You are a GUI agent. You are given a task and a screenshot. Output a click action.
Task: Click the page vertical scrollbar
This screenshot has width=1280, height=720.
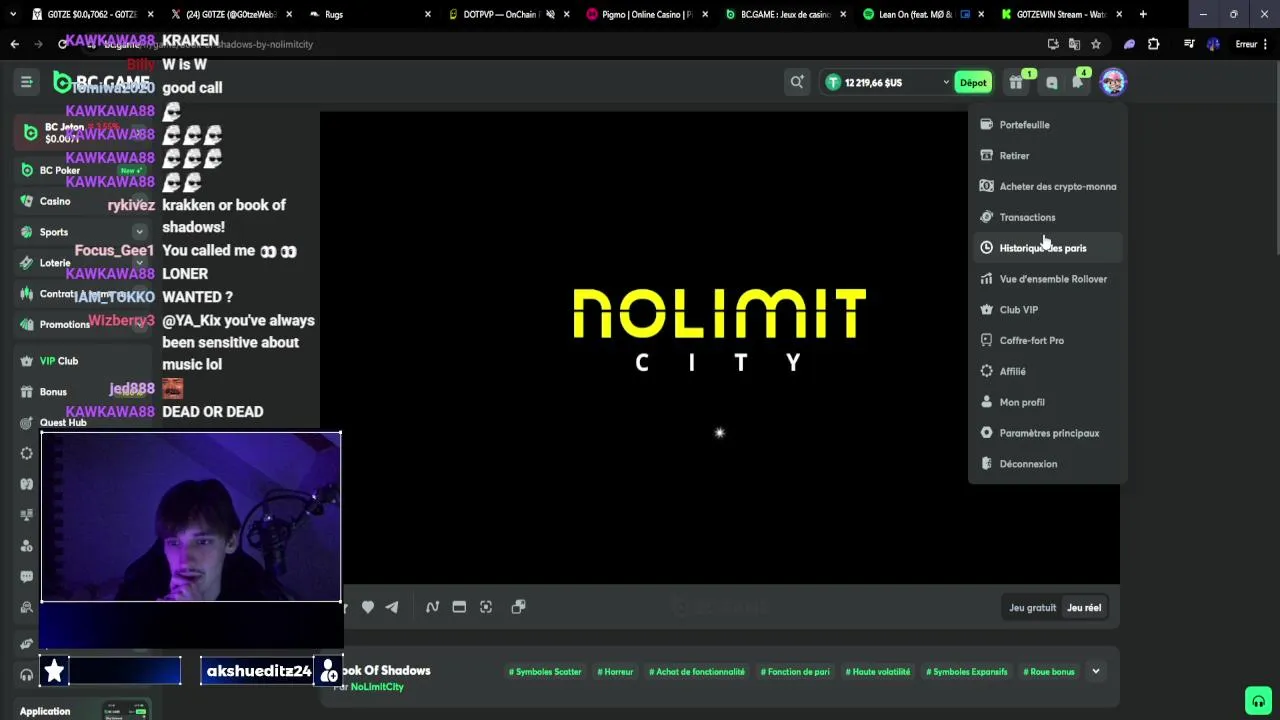point(1276,160)
